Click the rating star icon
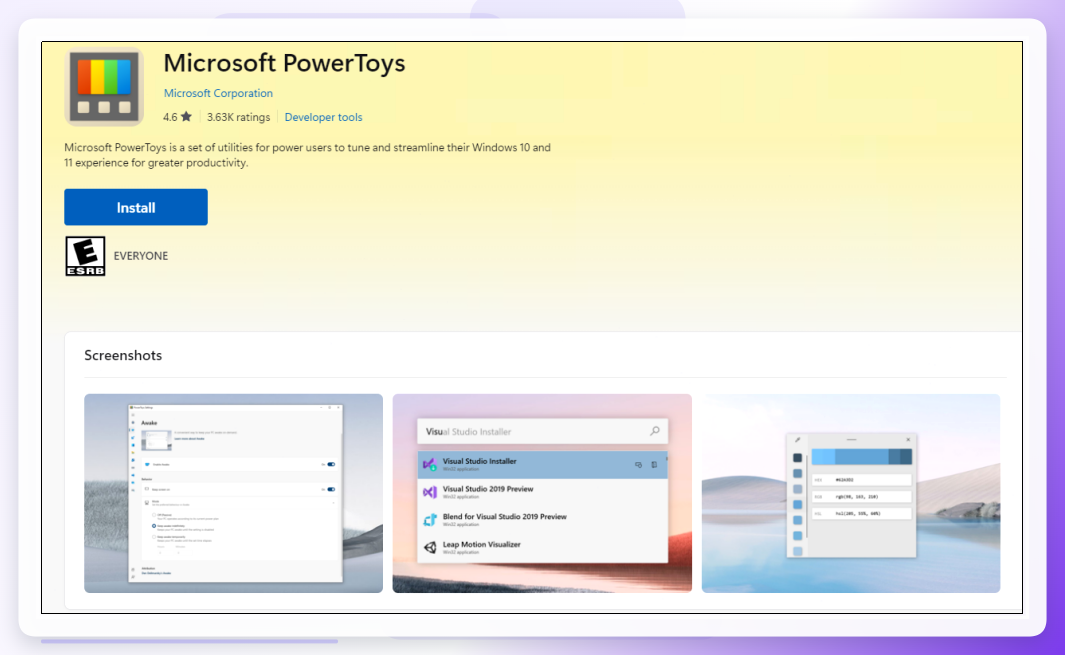 (186, 117)
